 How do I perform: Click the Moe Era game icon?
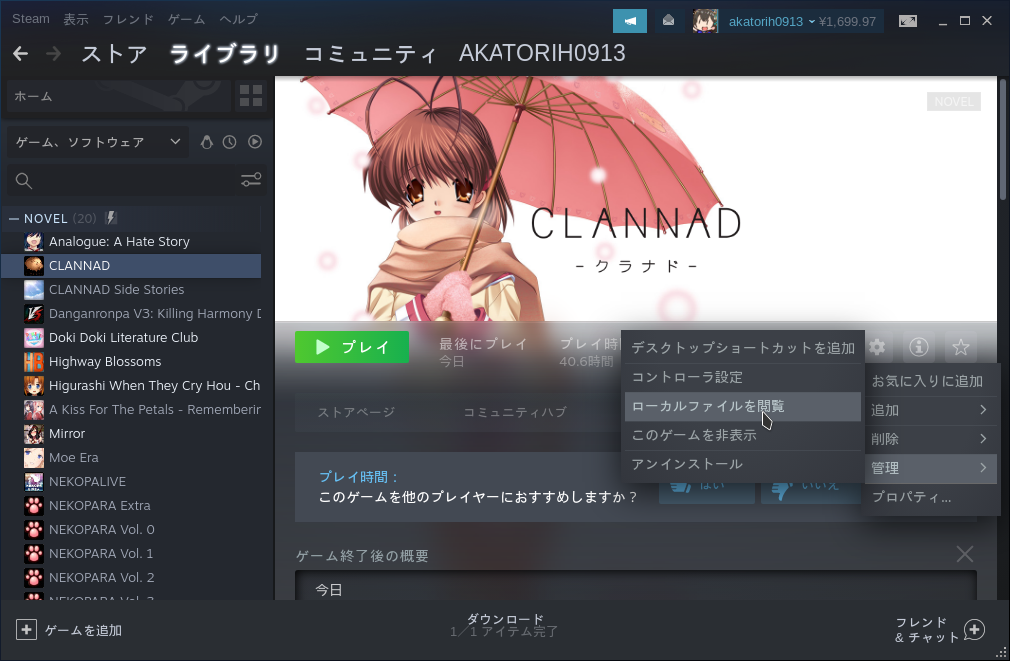pos(33,457)
